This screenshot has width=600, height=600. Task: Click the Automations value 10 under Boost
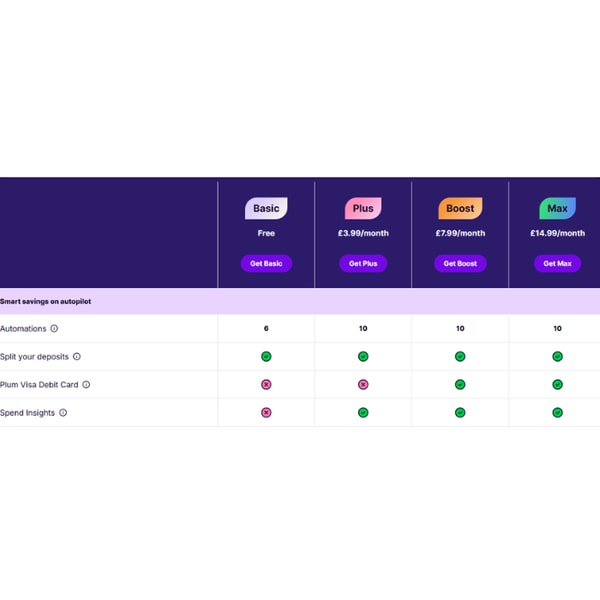tap(460, 328)
